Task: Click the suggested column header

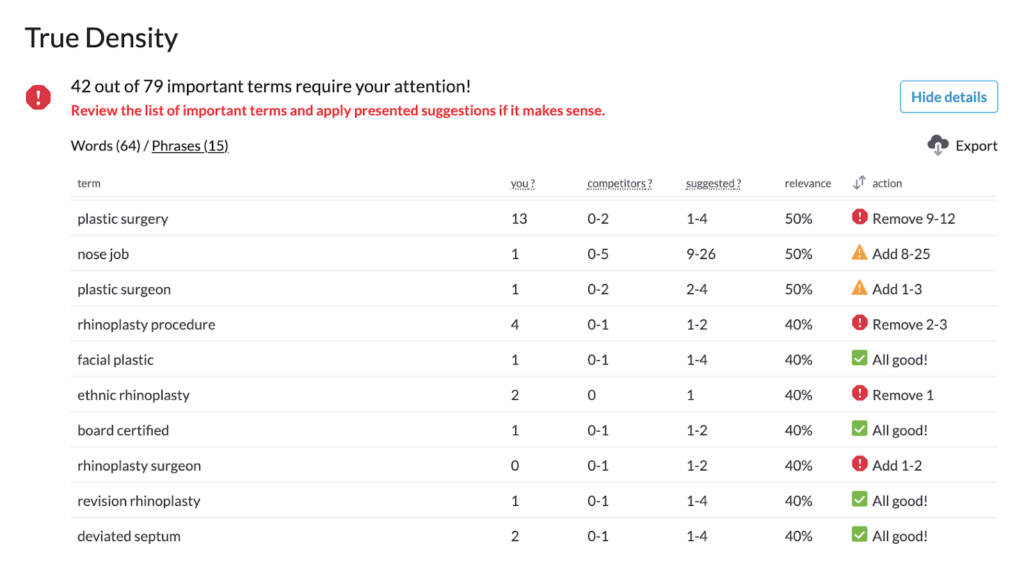Action: 713,183
